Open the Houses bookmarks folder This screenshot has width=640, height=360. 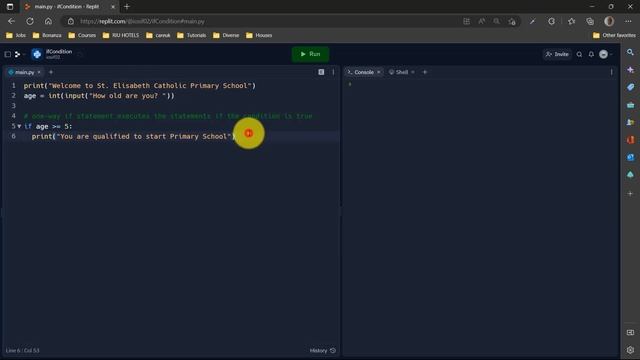(259, 36)
